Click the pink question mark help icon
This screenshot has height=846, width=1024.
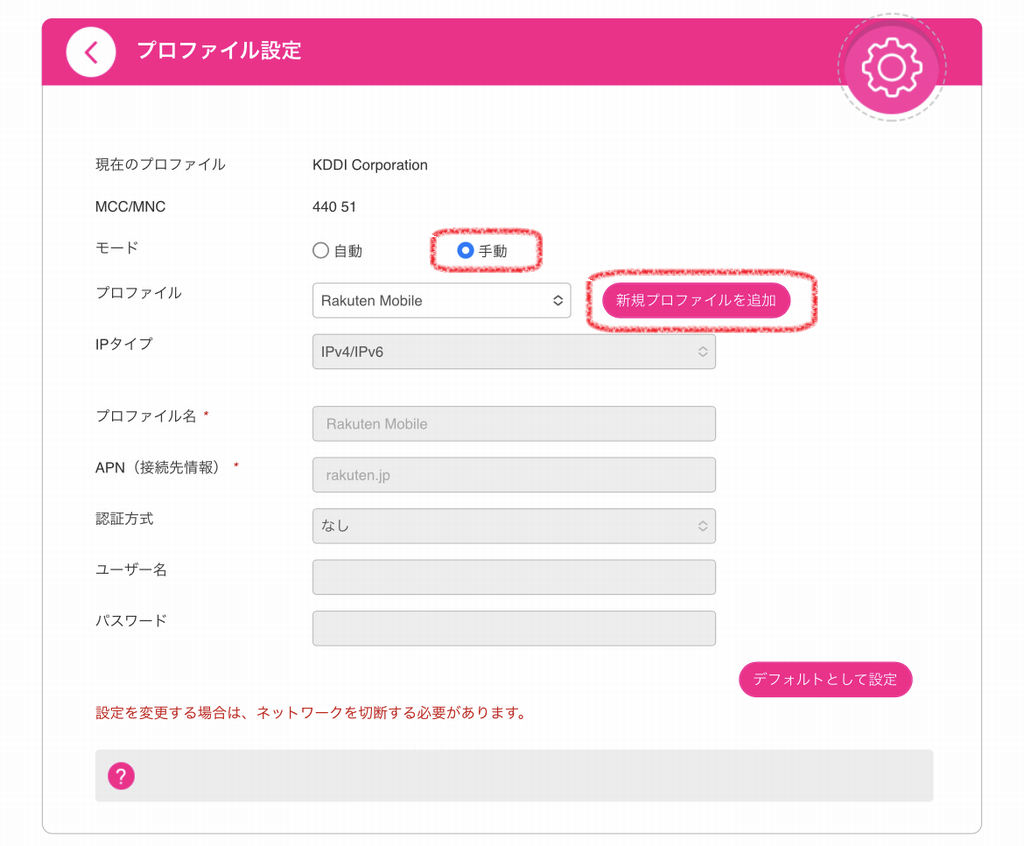point(121,776)
